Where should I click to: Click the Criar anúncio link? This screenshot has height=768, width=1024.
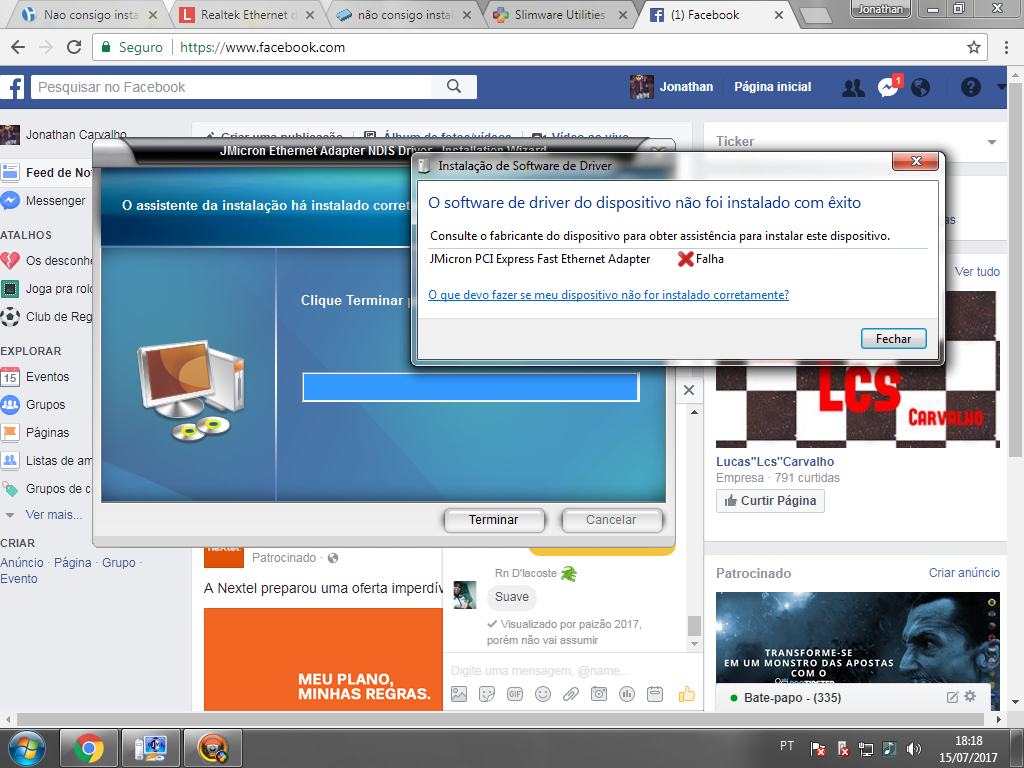pyautogui.click(x=964, y=573)
